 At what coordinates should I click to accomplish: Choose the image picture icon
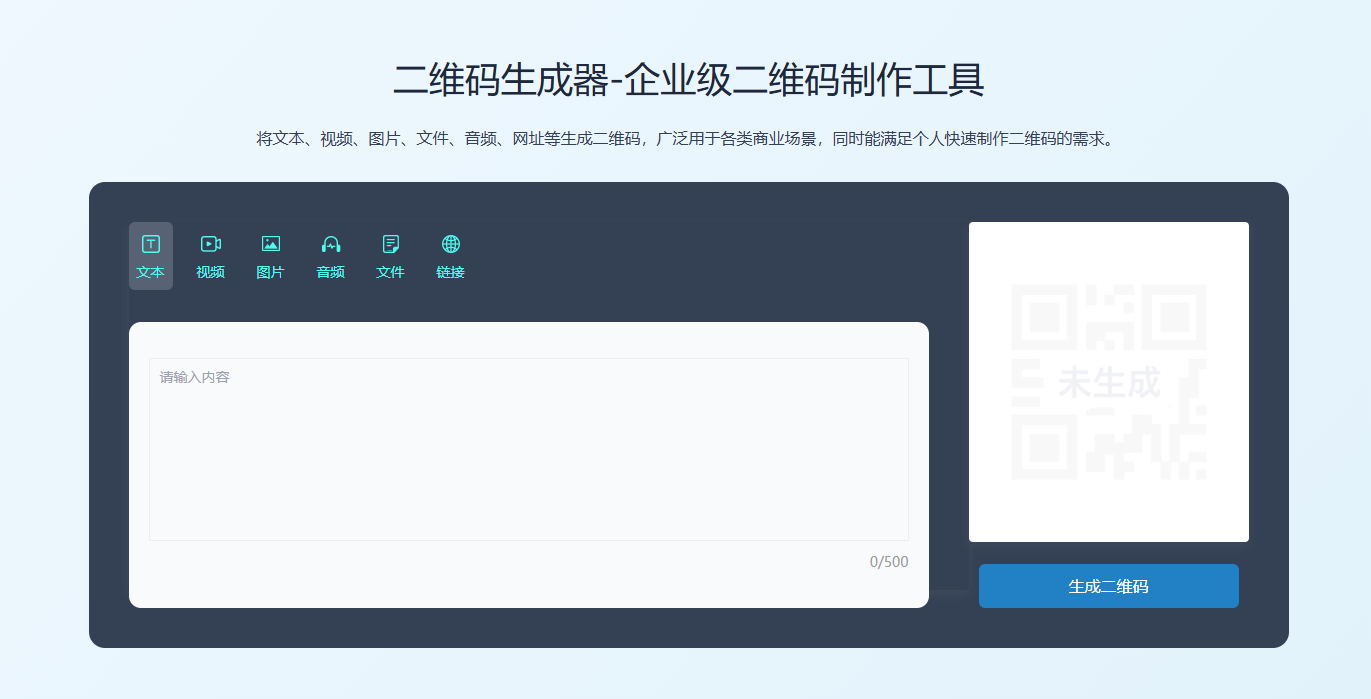pyautogui.click(x=271, y=244)
